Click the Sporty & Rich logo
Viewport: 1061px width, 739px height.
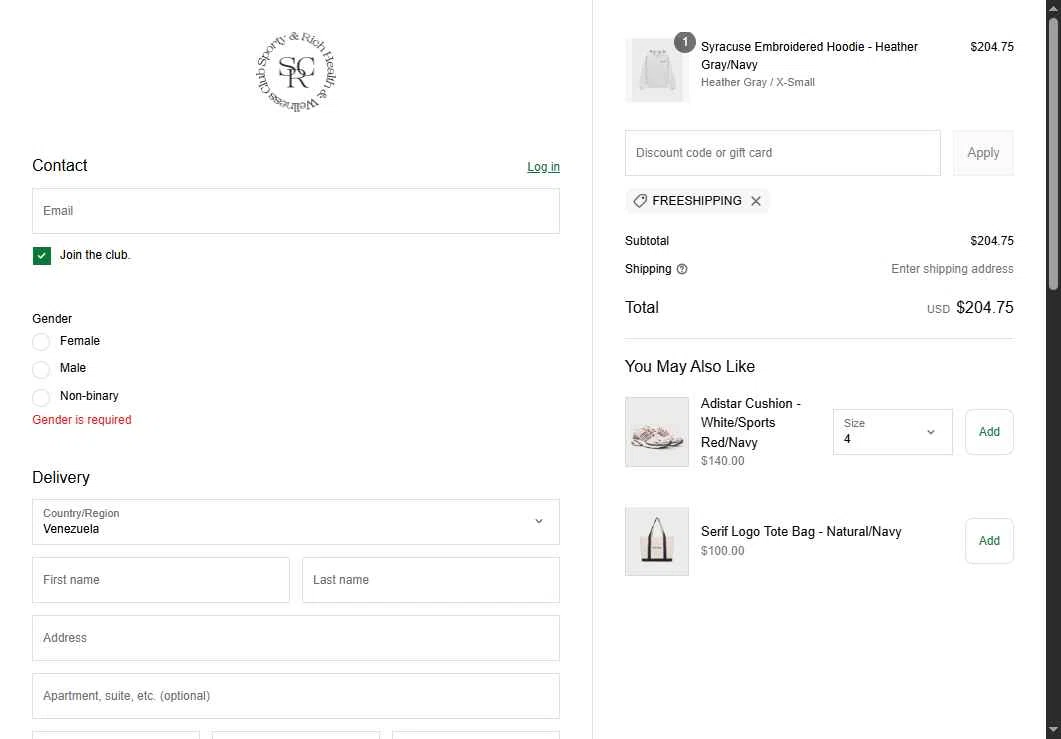[296, 72]
